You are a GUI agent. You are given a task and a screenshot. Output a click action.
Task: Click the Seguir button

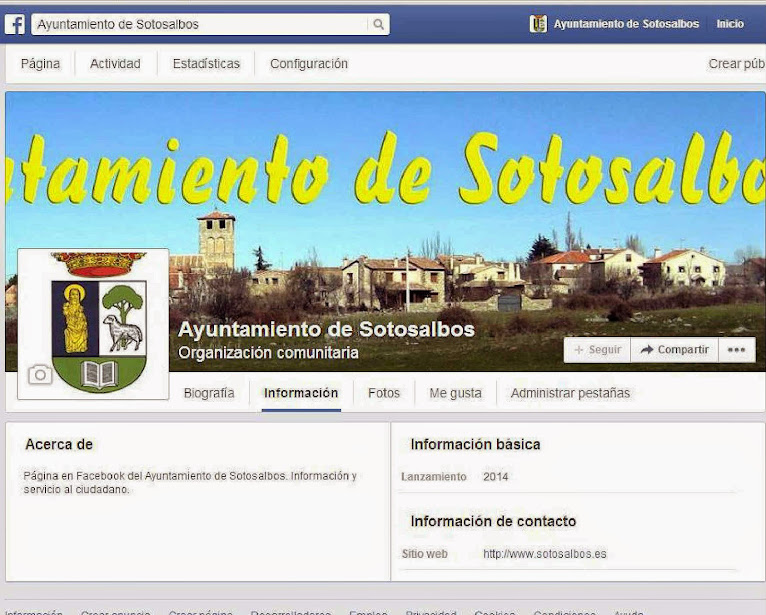pos(597,350)
